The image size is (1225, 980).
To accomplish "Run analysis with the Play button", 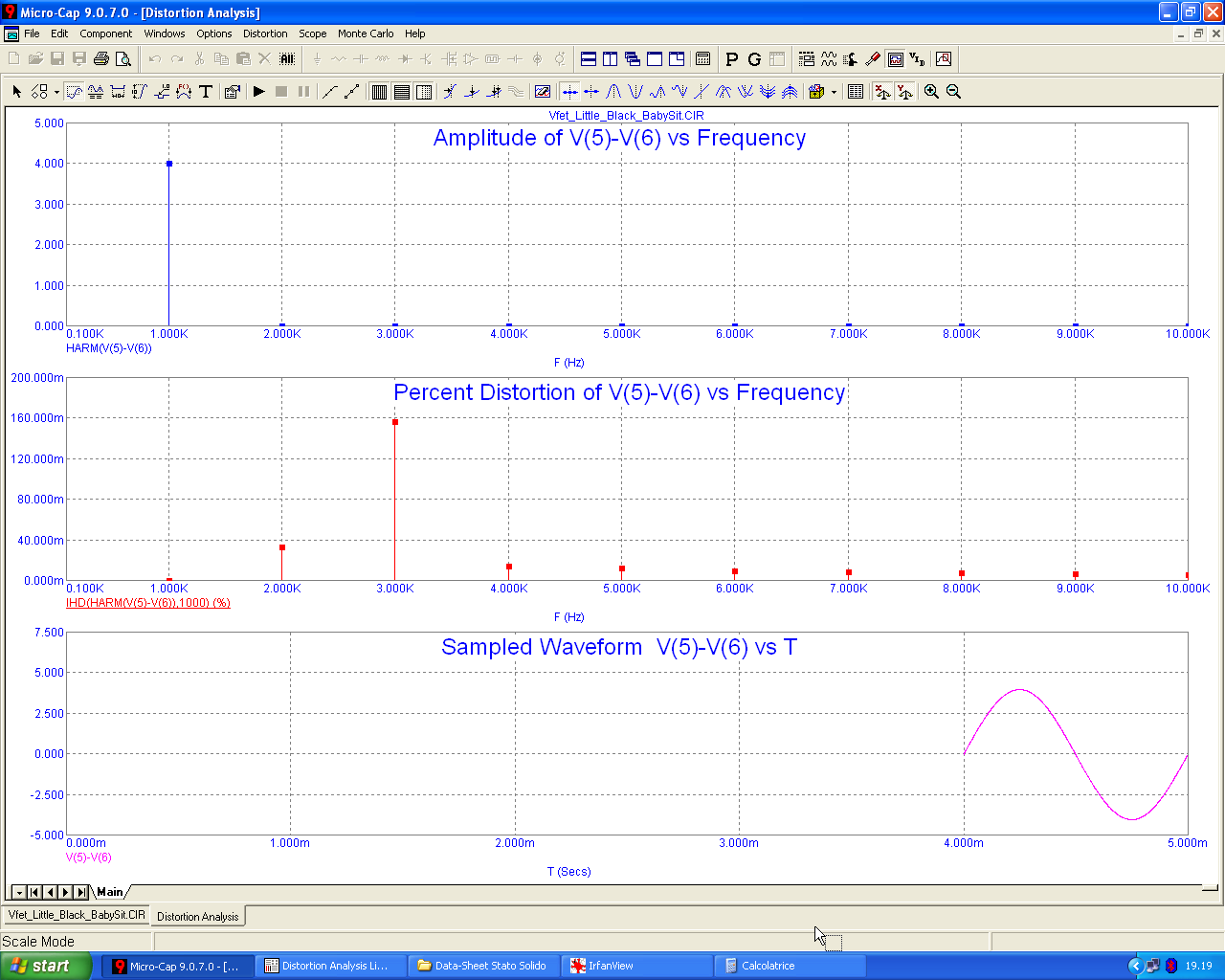I will 258,92.
